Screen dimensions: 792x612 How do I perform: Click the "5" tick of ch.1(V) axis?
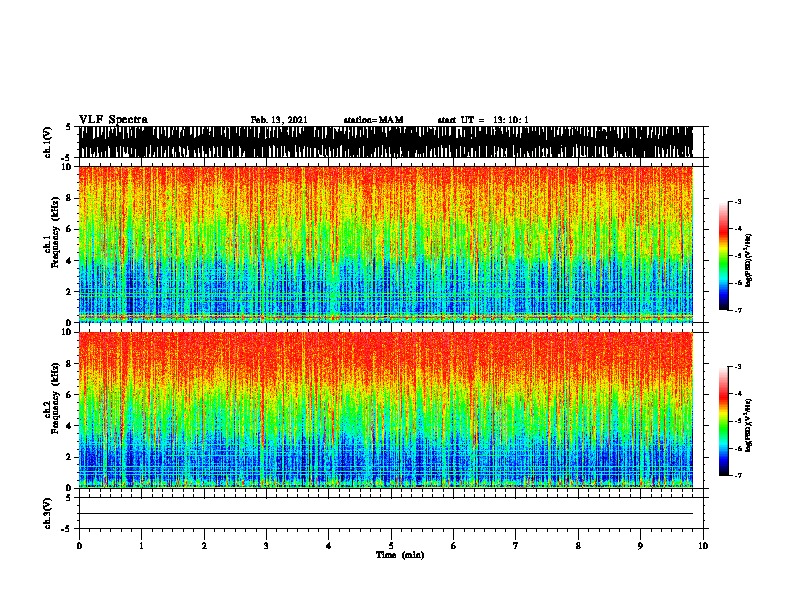pos(69,127)
